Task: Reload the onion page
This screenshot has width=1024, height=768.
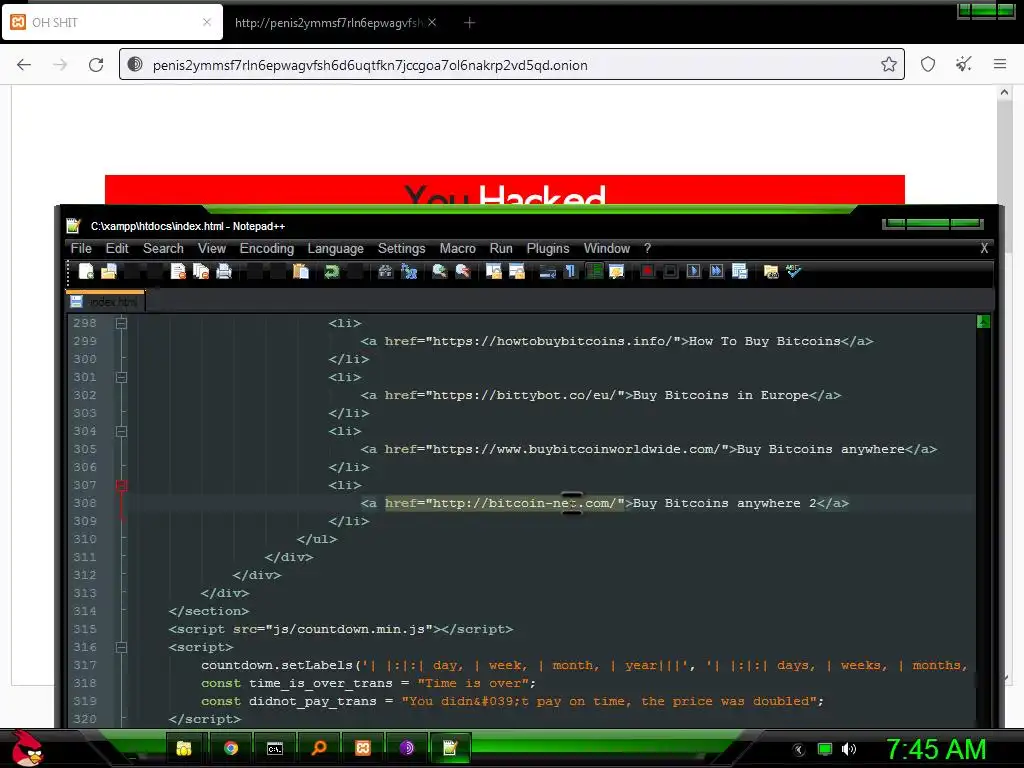Action: tap(96, 64)
